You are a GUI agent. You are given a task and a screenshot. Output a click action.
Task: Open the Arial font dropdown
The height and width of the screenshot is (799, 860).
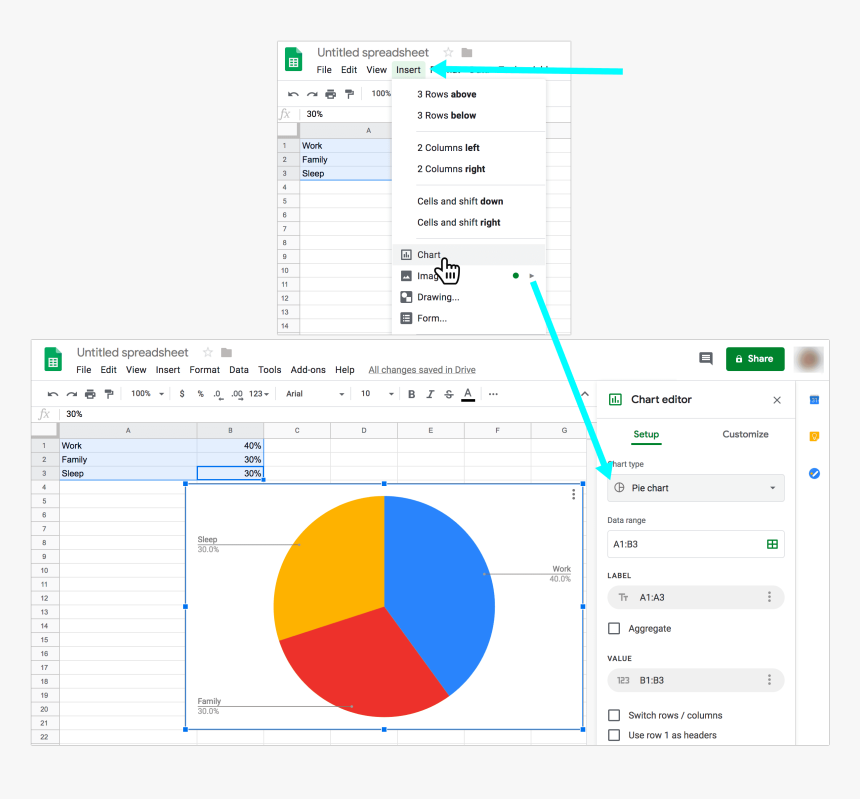(313, 394)
